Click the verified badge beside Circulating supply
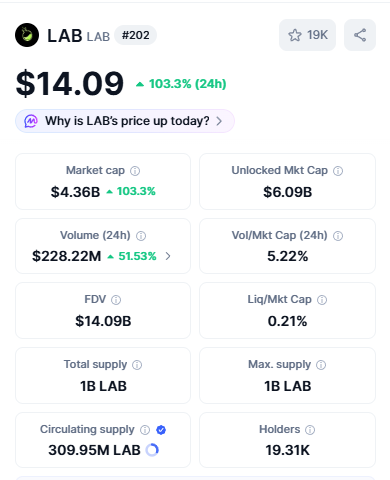 point(161,430)
